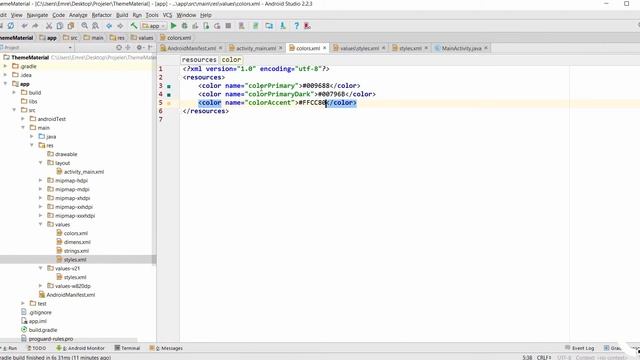This screenshot has width=640, height=360.
Task: Click the AVD Manager icon
Action: (242, 26)
